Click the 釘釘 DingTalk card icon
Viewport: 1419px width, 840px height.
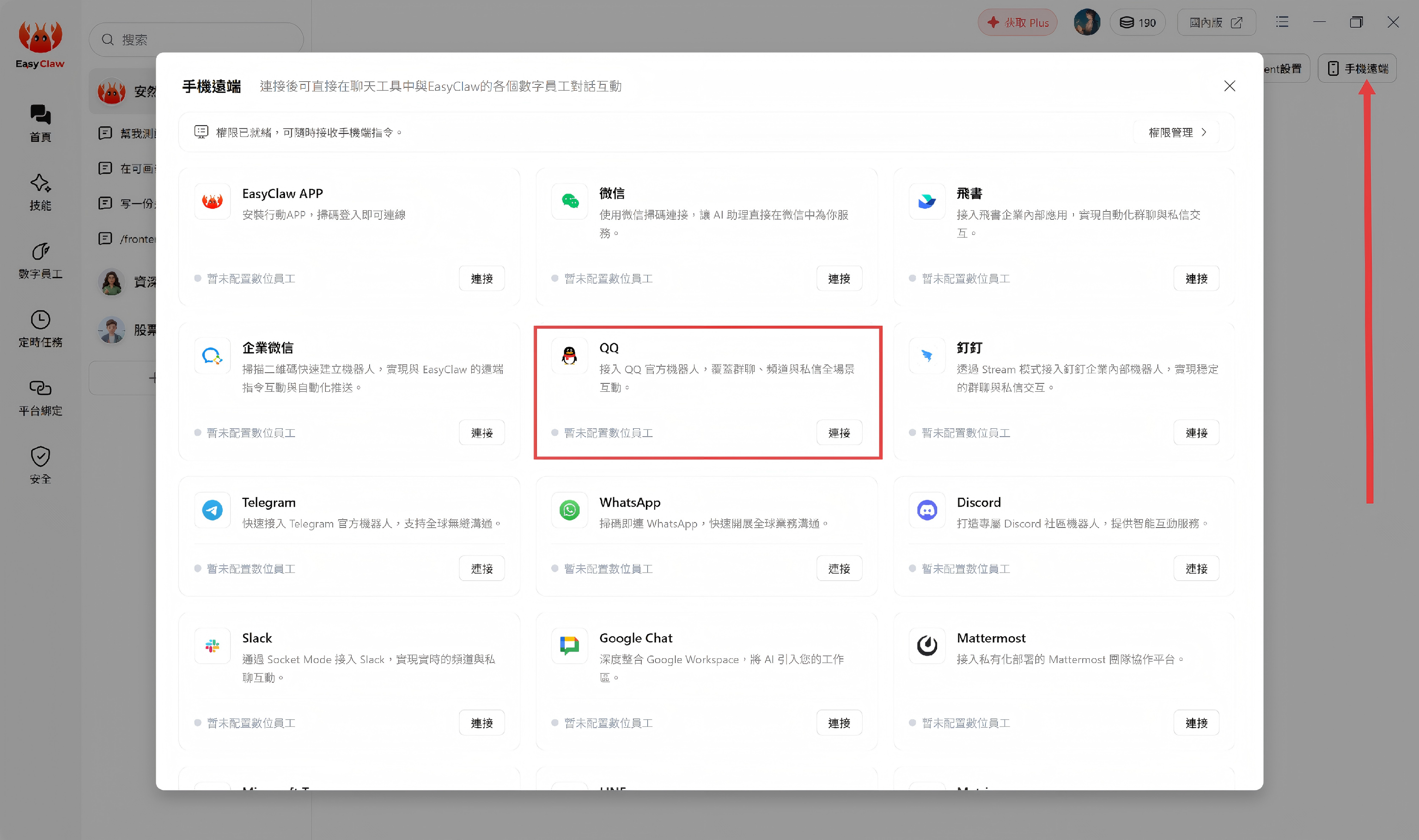coord(926,355)
